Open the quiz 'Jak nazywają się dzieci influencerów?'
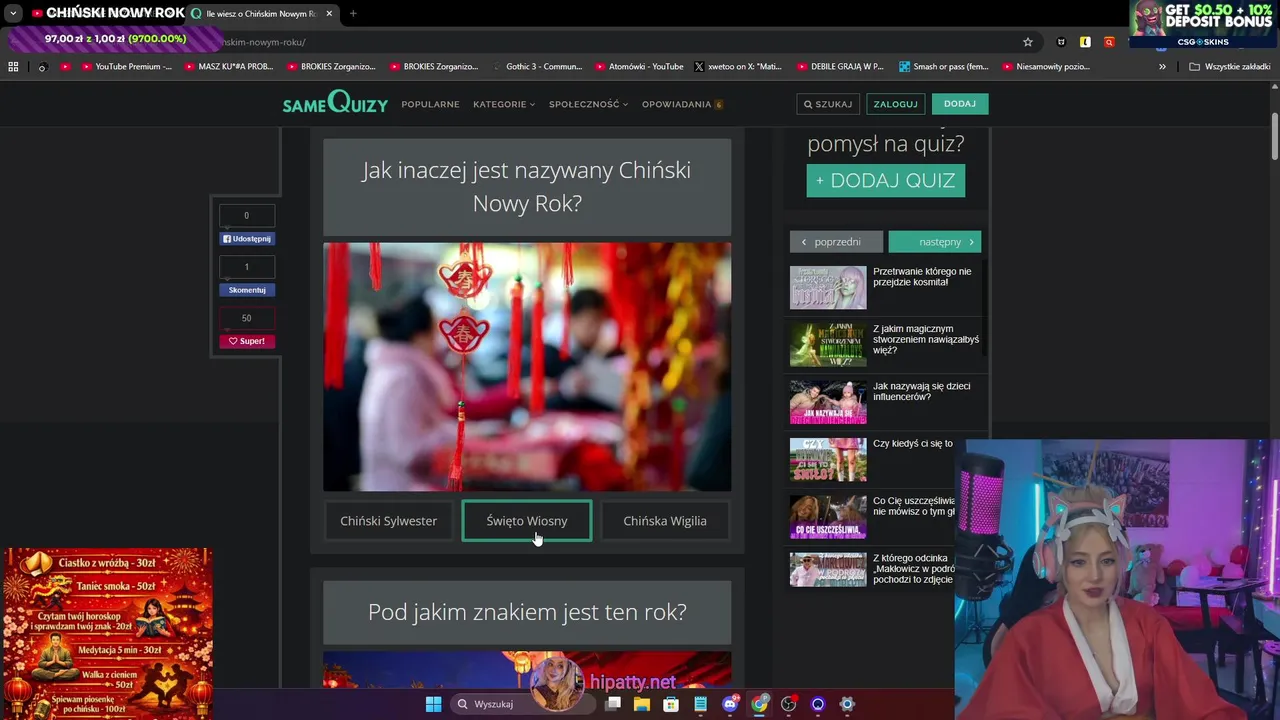Viewport: 1280px width, 720px height. coord(920,392)
